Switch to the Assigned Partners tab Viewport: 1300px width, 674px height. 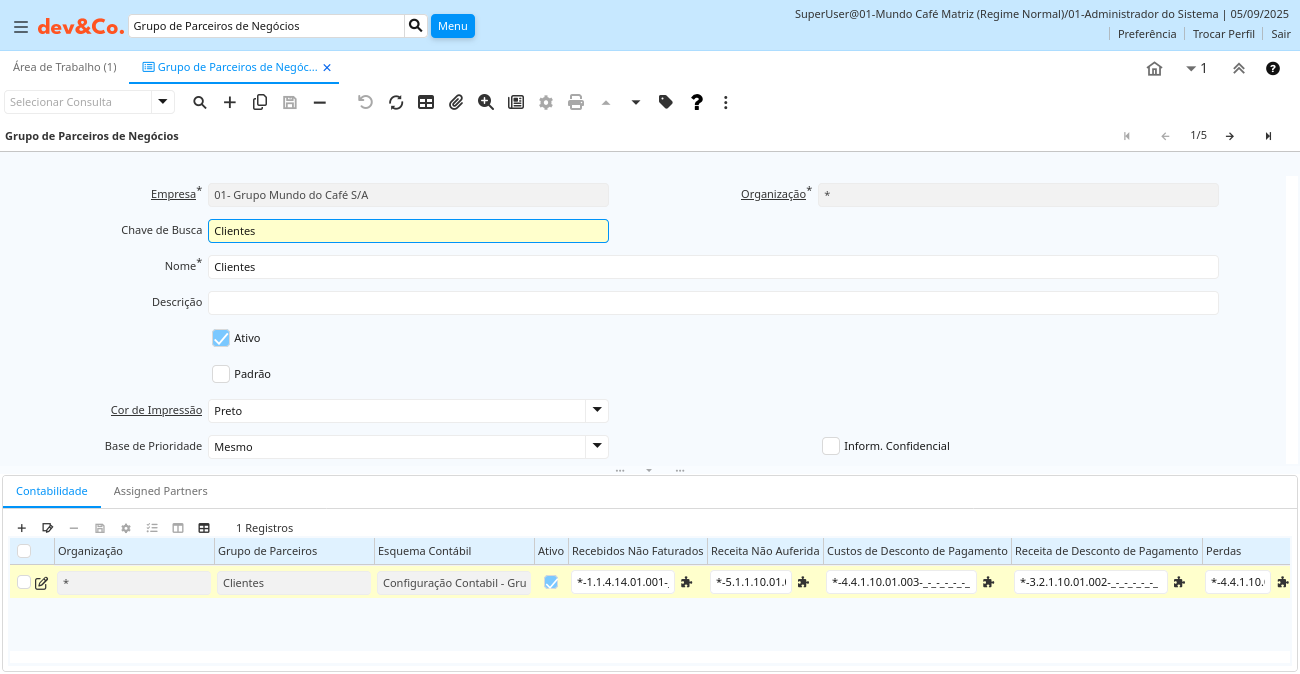point(160,491)
